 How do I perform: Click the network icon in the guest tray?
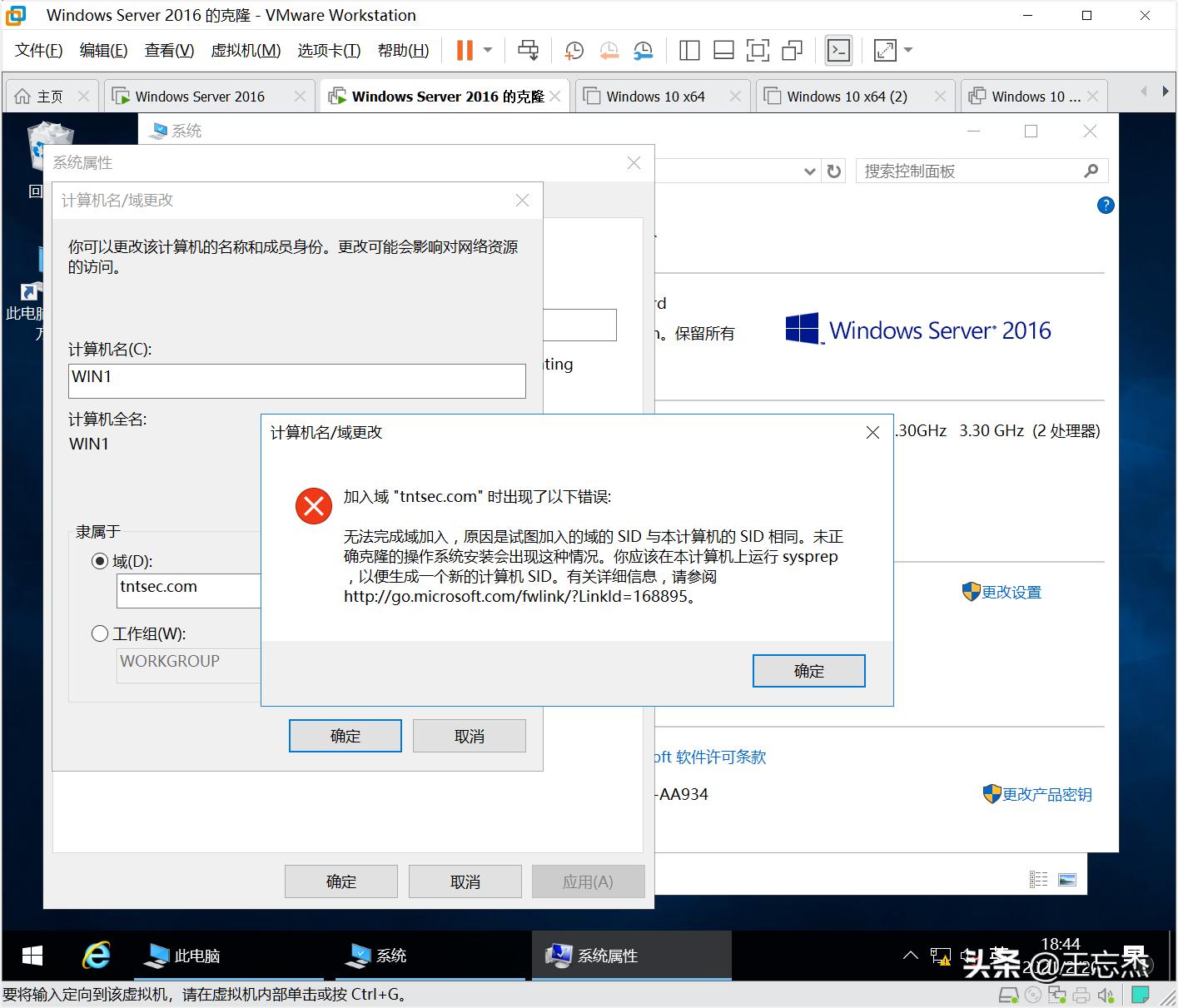[941, 956]
